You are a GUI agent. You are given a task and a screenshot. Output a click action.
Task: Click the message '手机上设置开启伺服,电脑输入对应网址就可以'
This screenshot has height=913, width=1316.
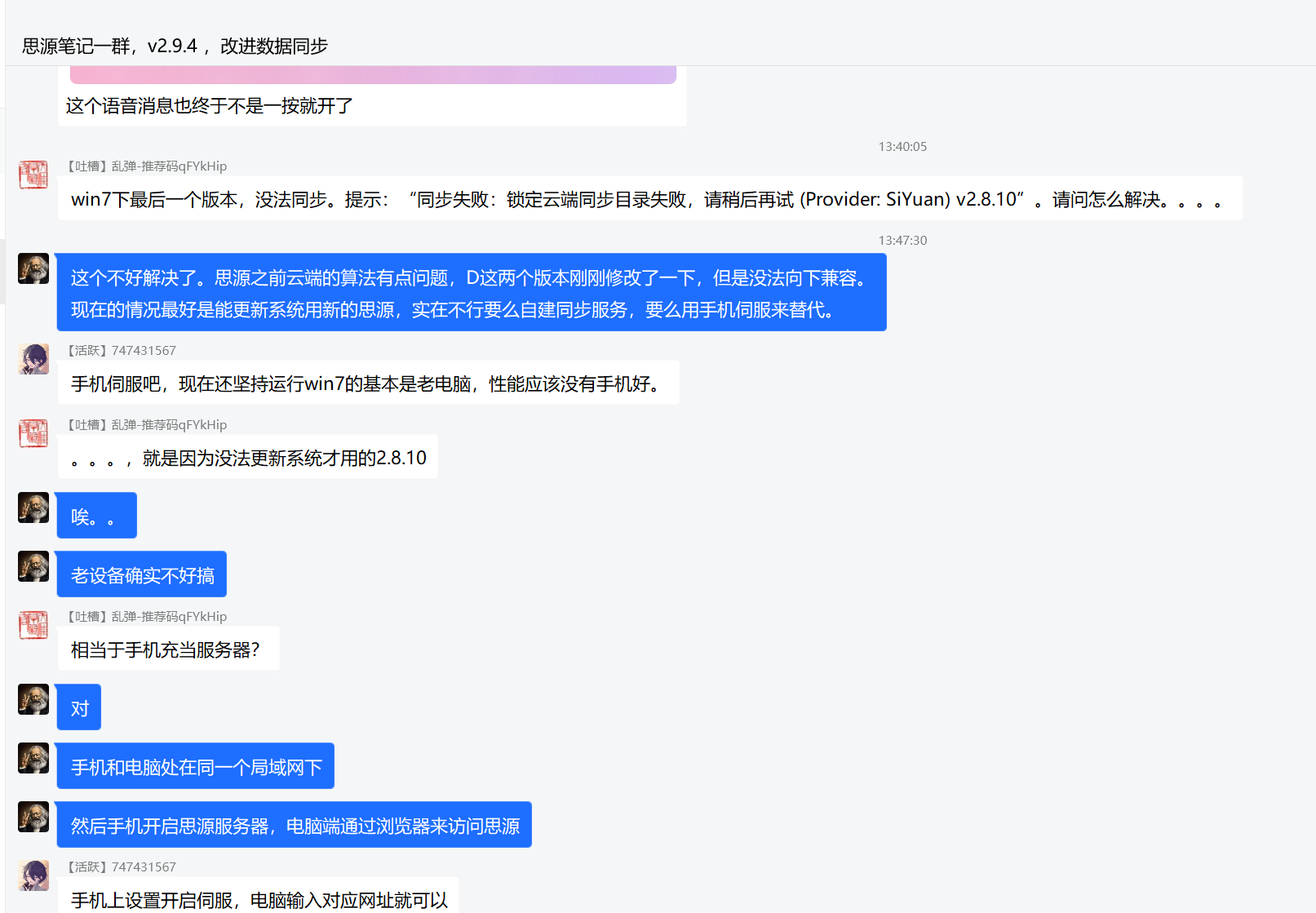coord(258,896)
